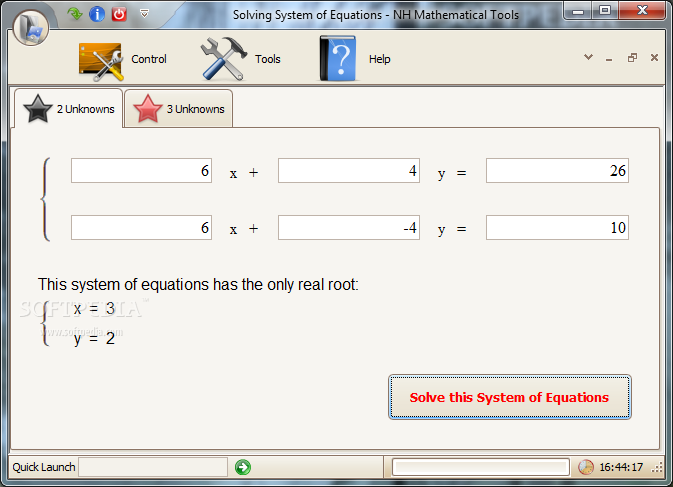The image size is (673, 487).
Task: Click the red star icon
Action: pos(148,109)
